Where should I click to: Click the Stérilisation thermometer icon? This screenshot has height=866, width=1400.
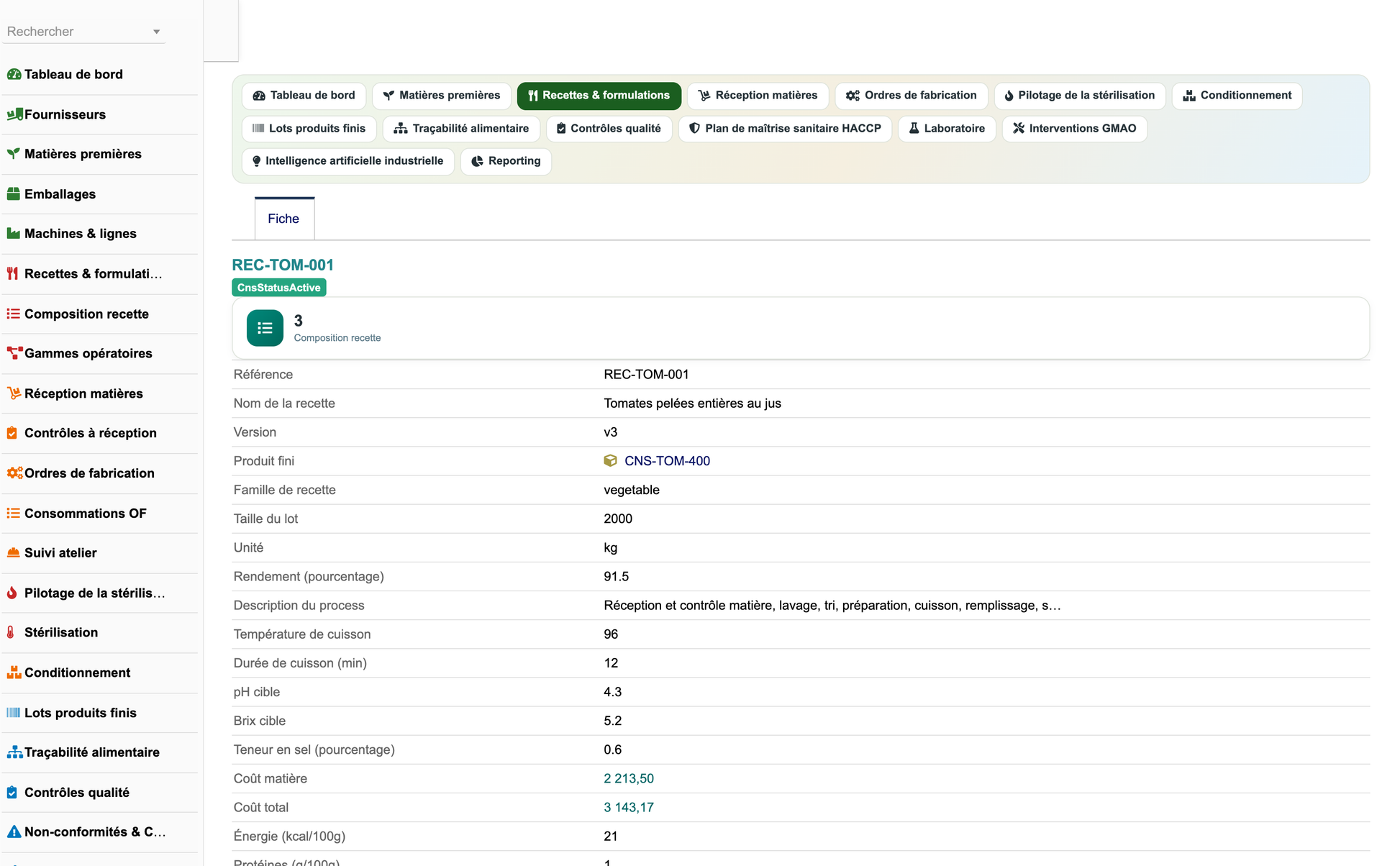tap(10, 632)
